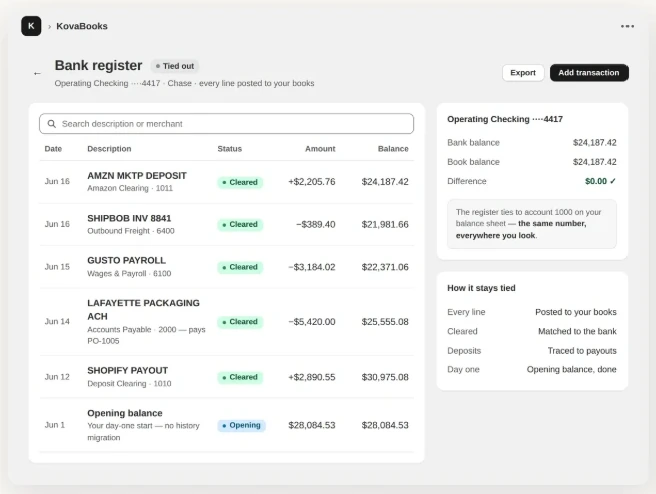Image resolution: width=656 pixels, height=494 pixels.
Task: Click the Operating Checking ····4417 card title
Action: click(505, 119)
